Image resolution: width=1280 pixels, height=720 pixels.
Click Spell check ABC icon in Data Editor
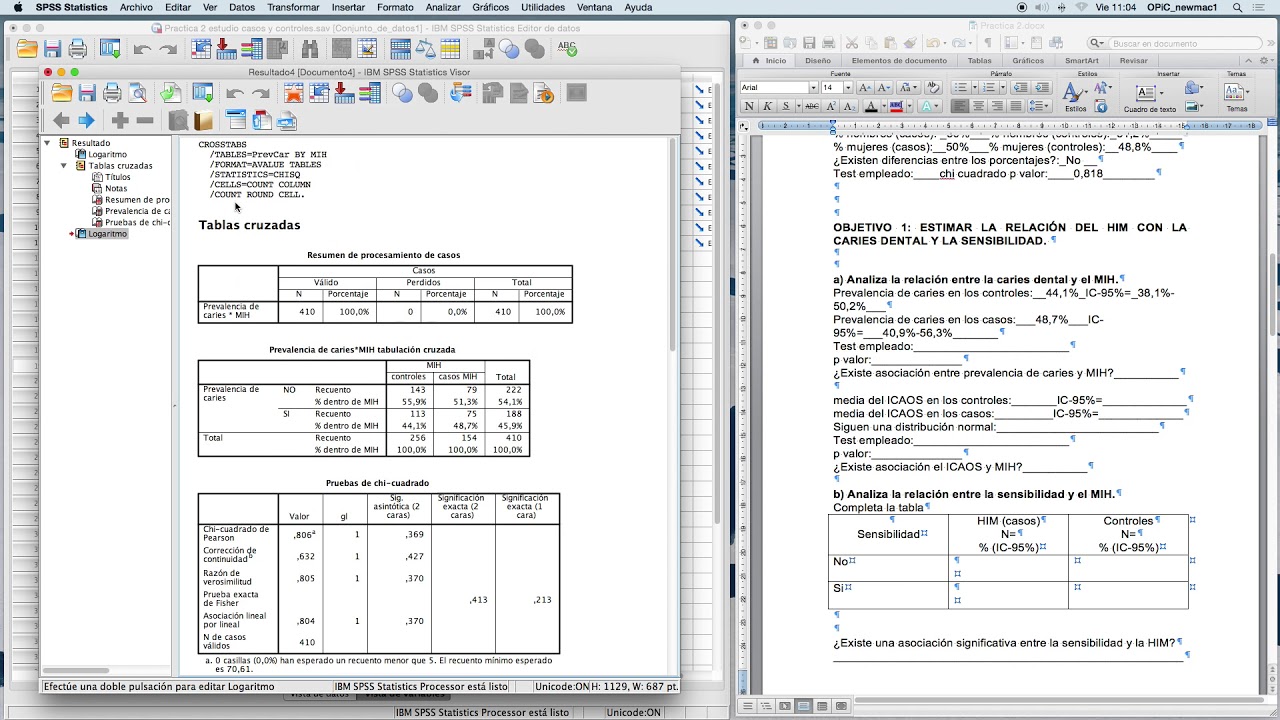click(x=567, y=48)
